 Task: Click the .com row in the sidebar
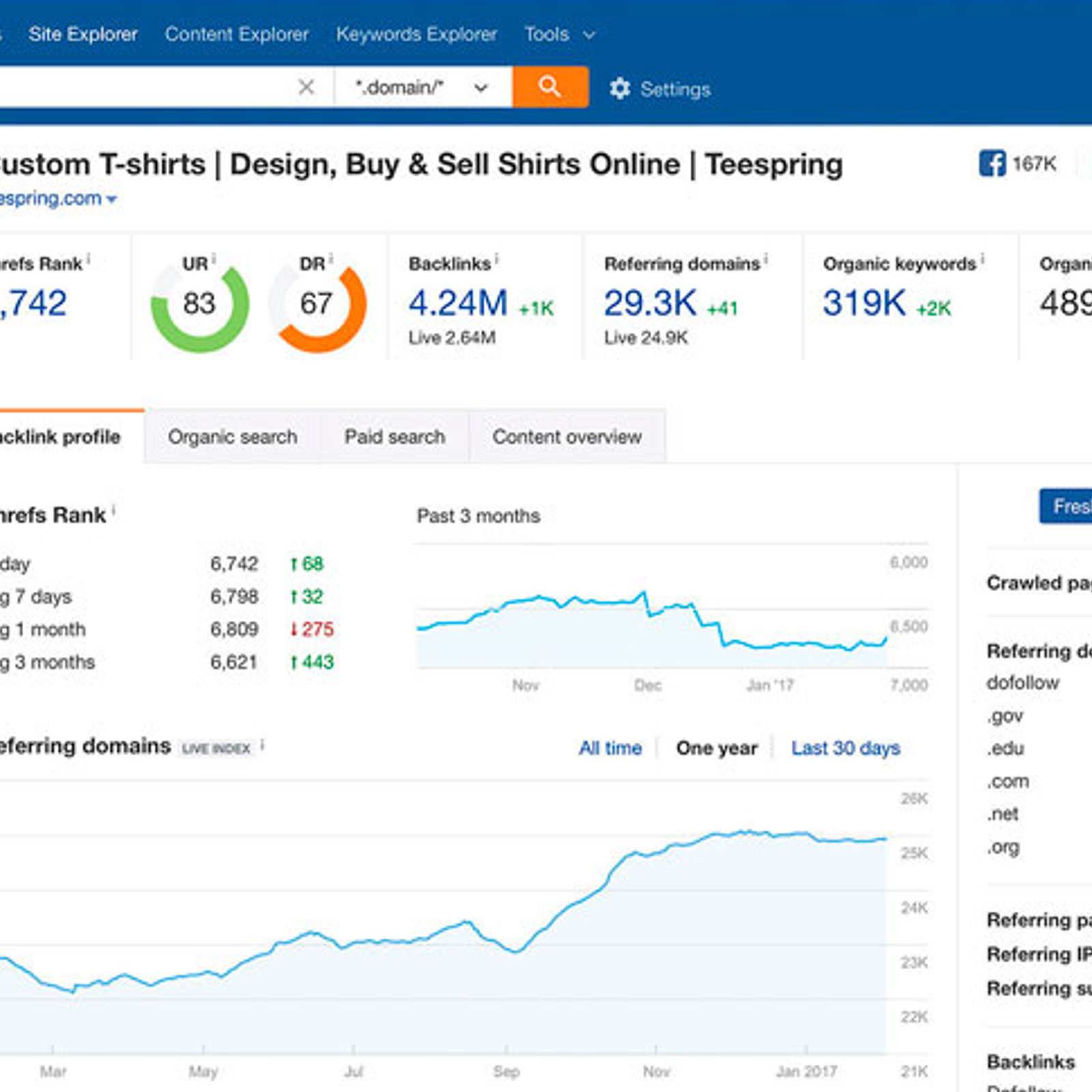(1007, 781)
